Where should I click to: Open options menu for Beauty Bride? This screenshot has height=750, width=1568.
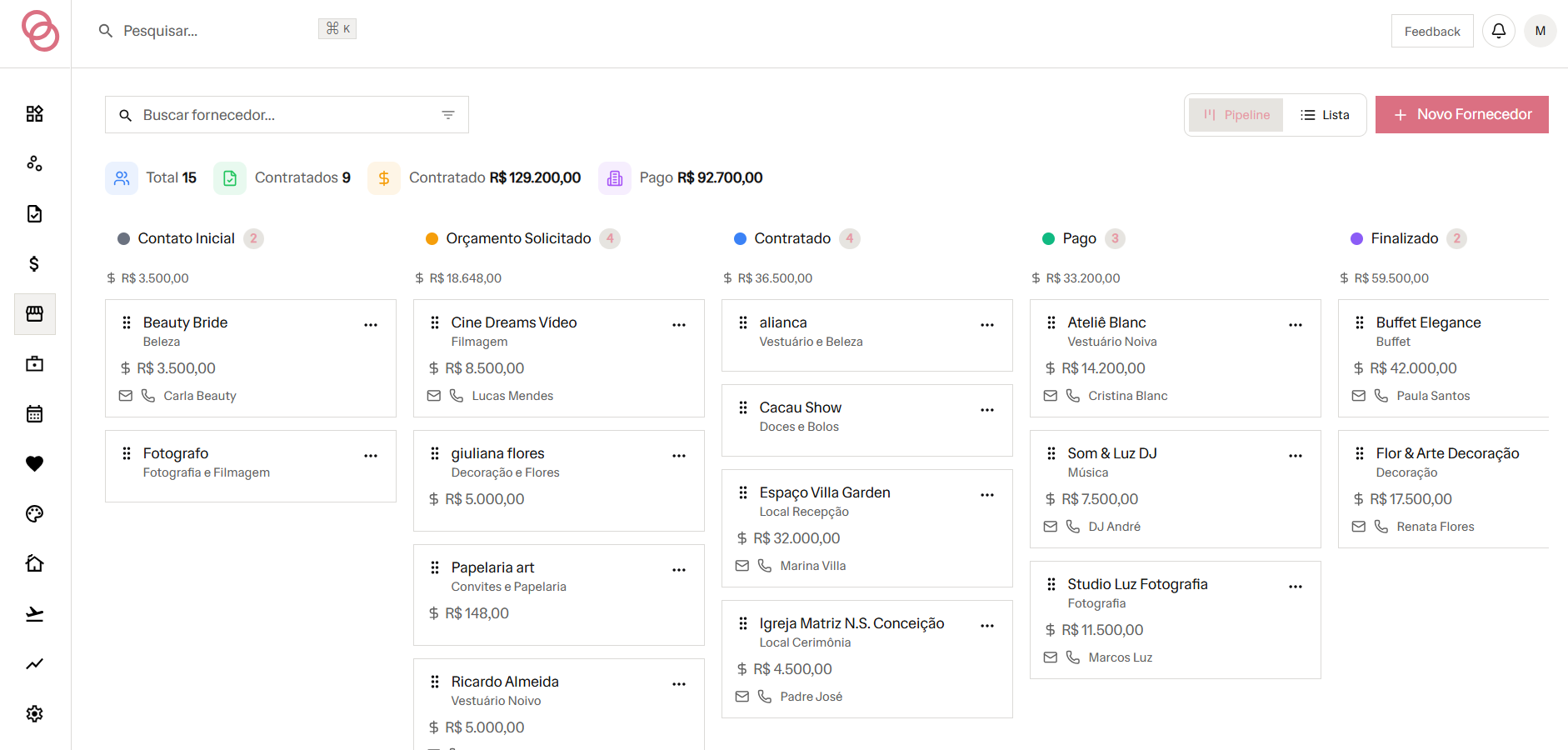pos(371,325)
